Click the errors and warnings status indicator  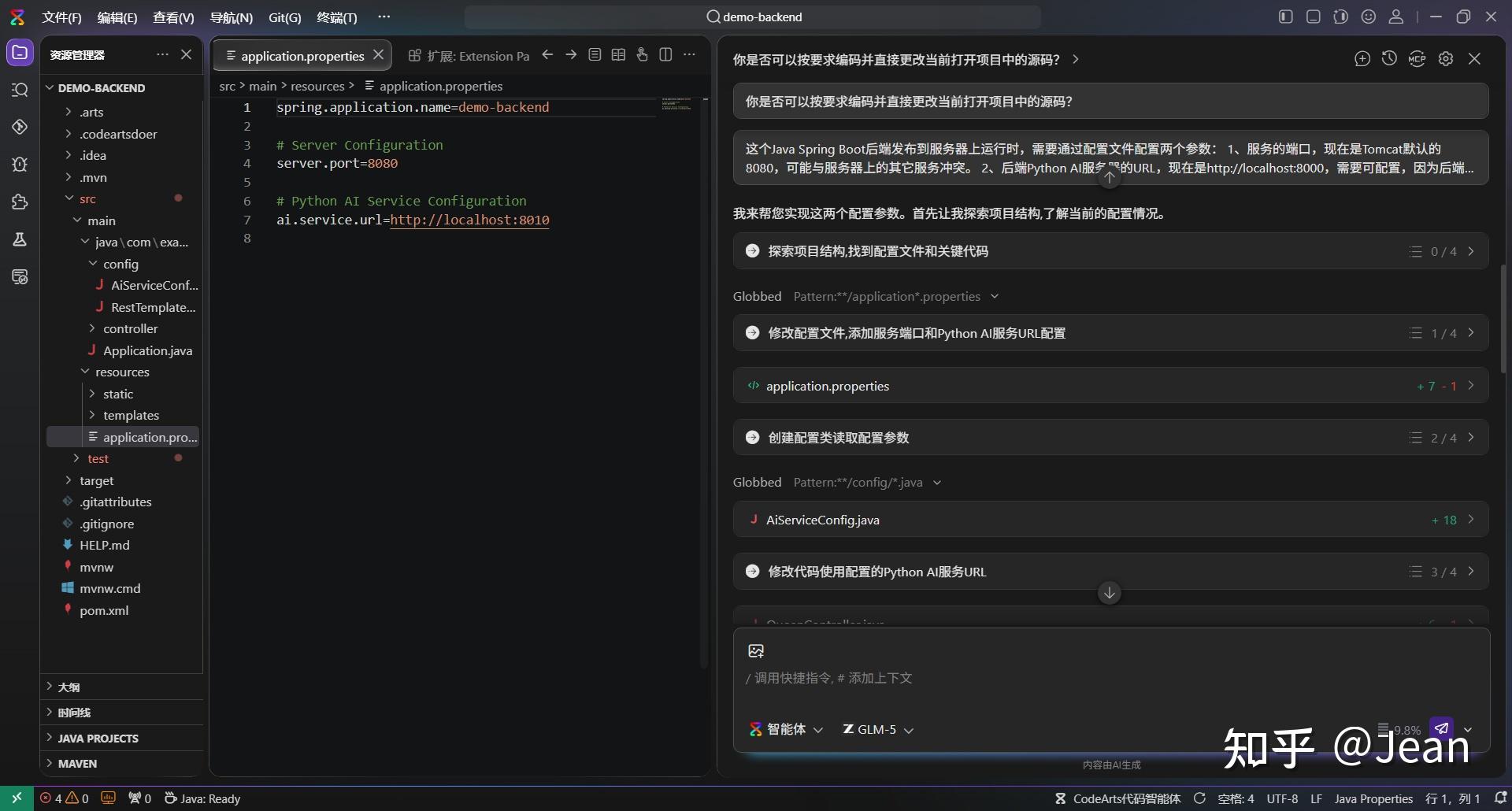(65, 798)
